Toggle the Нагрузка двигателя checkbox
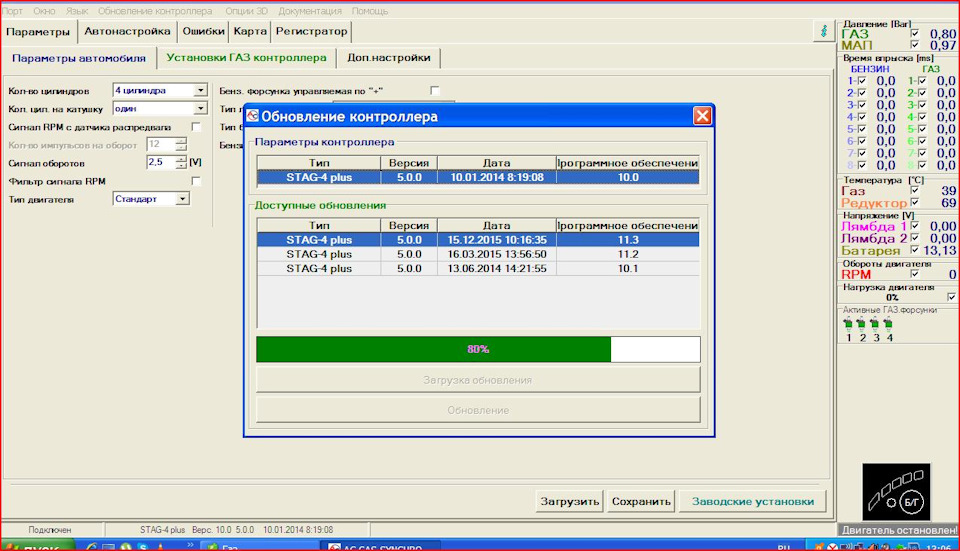Viewport: 960px width, 551px height. [x=951, y=297]
